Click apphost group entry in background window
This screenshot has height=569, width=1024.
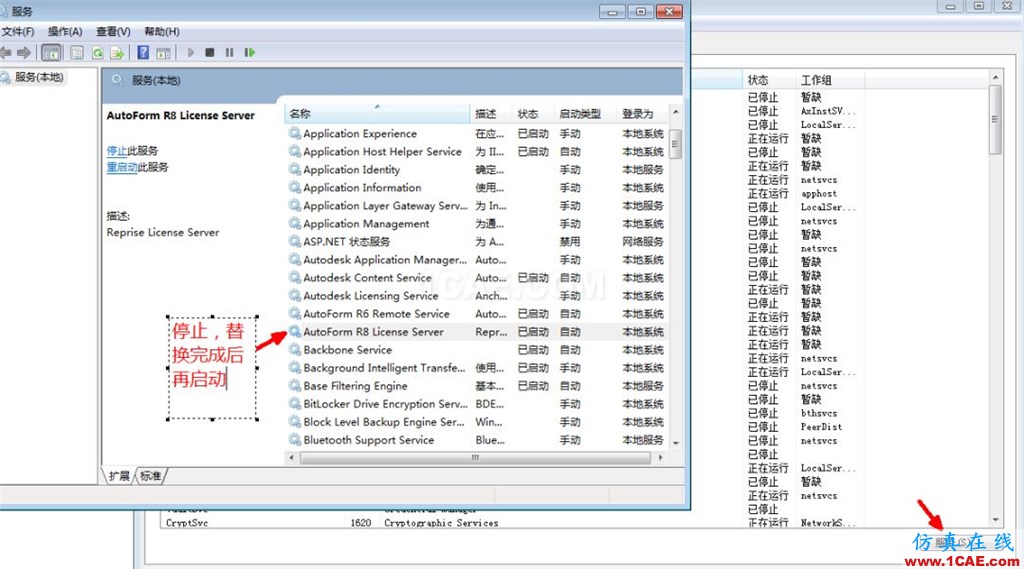(x=818, y=193)
